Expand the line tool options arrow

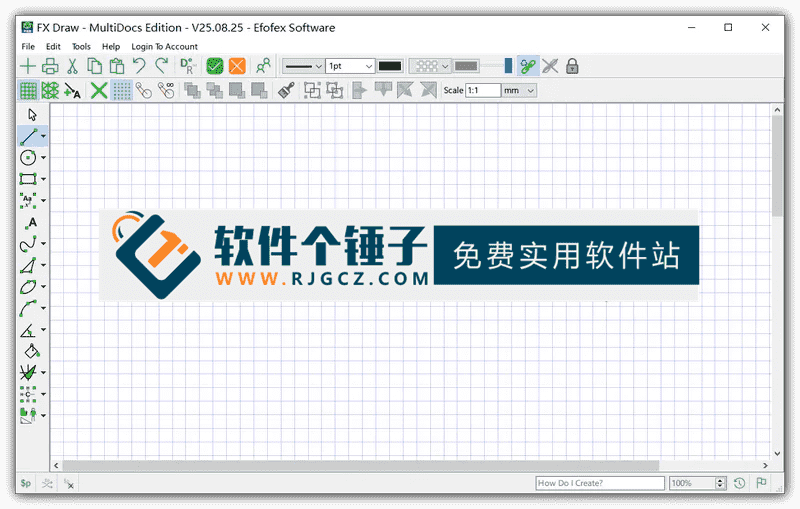point(43,136)
